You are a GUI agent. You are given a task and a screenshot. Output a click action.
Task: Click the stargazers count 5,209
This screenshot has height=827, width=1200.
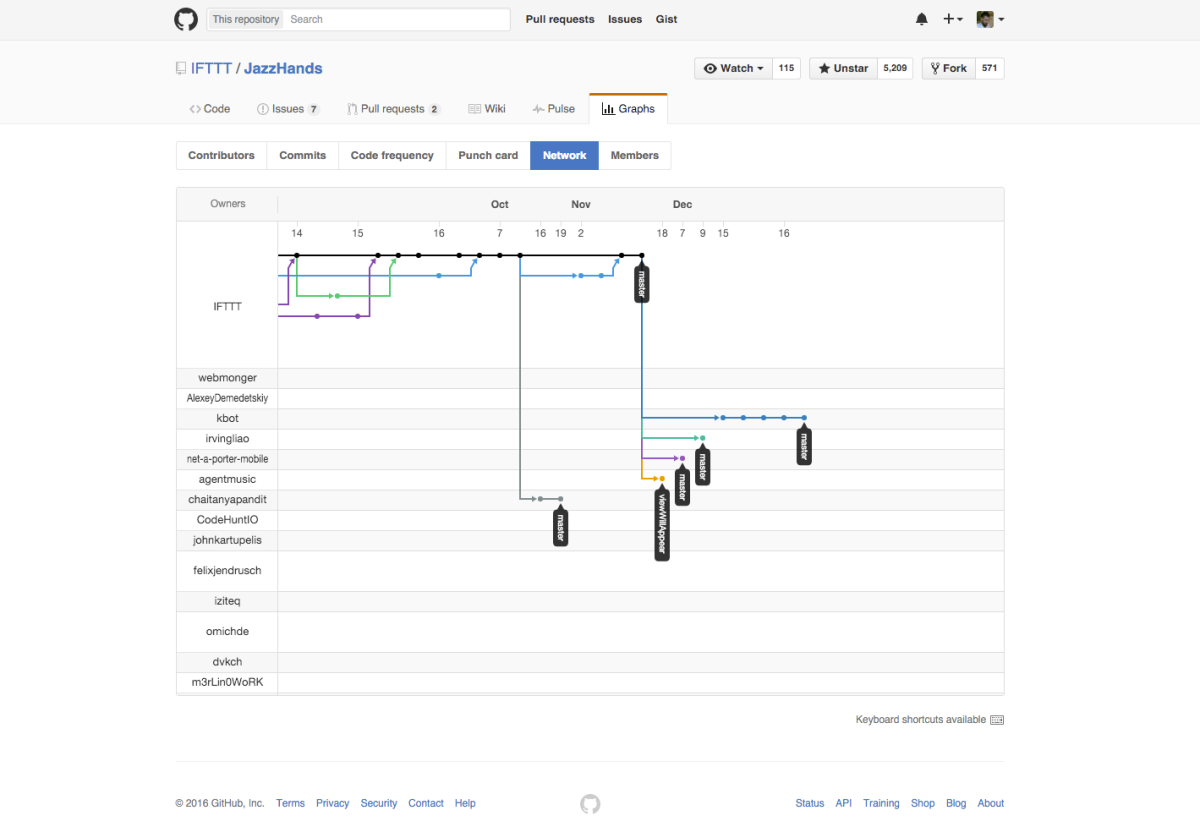[895, 68]
